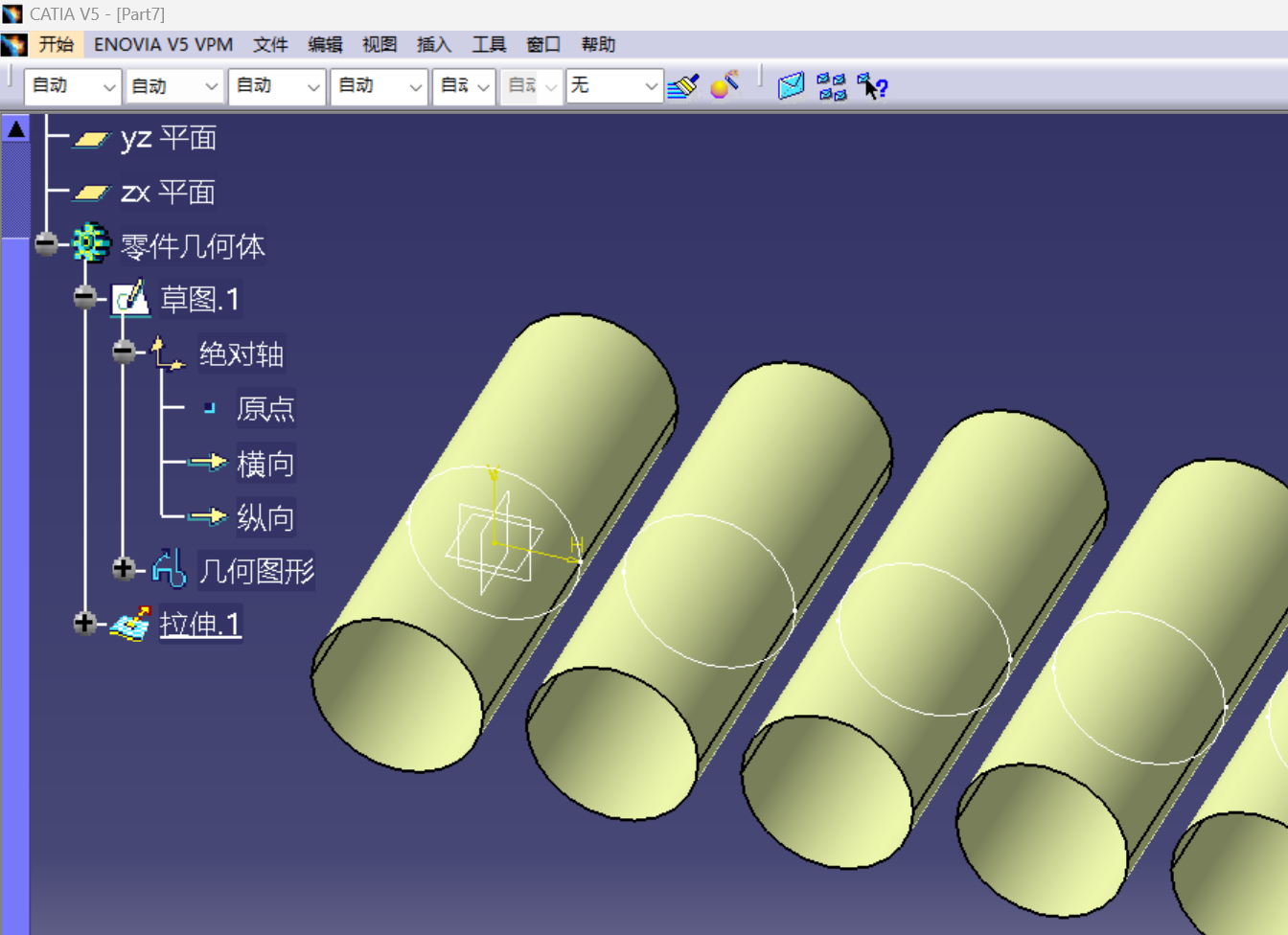Click the scroll-up arrow of the tree scrollbar
The image size is (1288, 935).
coord(15,128)
